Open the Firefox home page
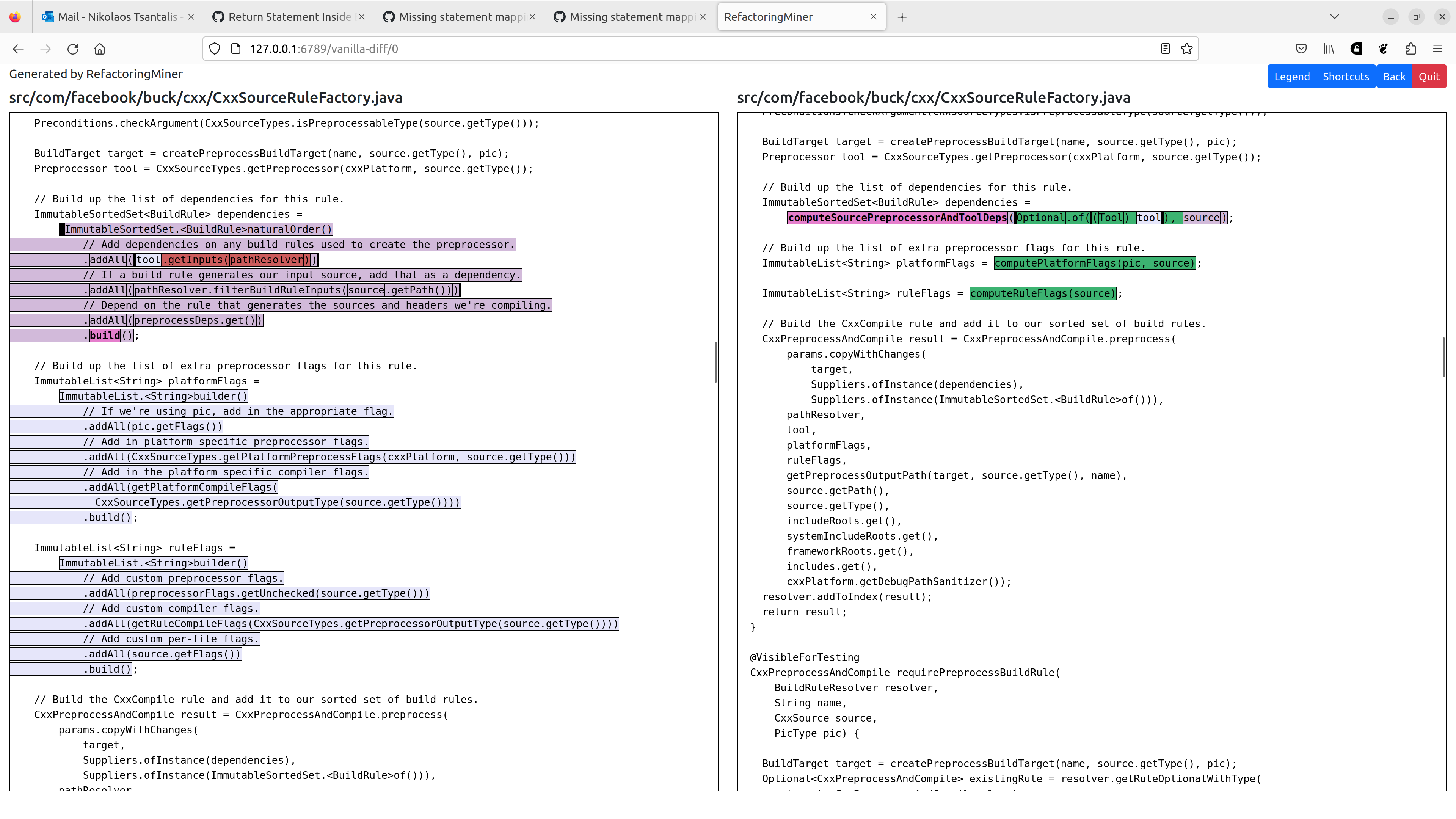The width and height of the screenshot is (1456, 819). (x=99, y=49)
